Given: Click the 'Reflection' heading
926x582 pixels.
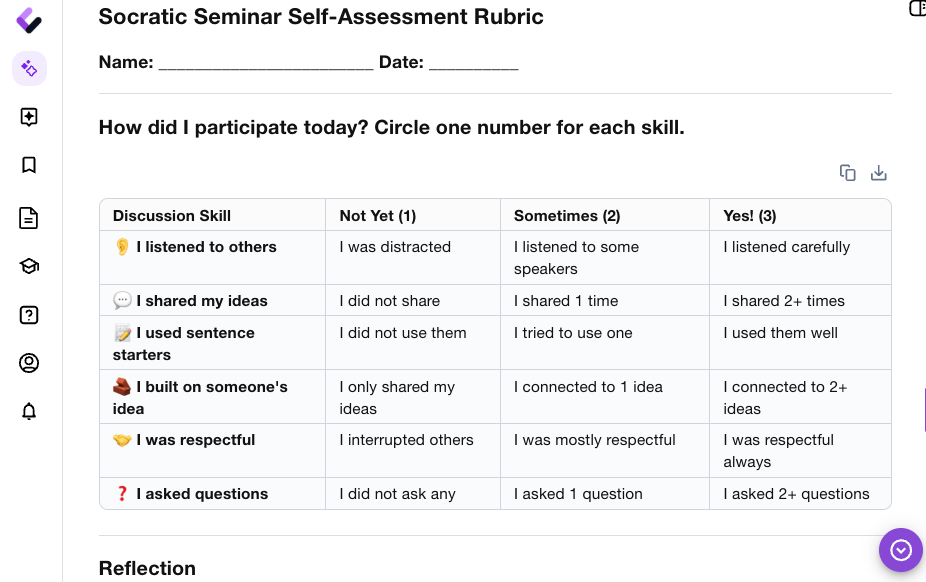Looking at the screenshot, I should click(147, 568).
